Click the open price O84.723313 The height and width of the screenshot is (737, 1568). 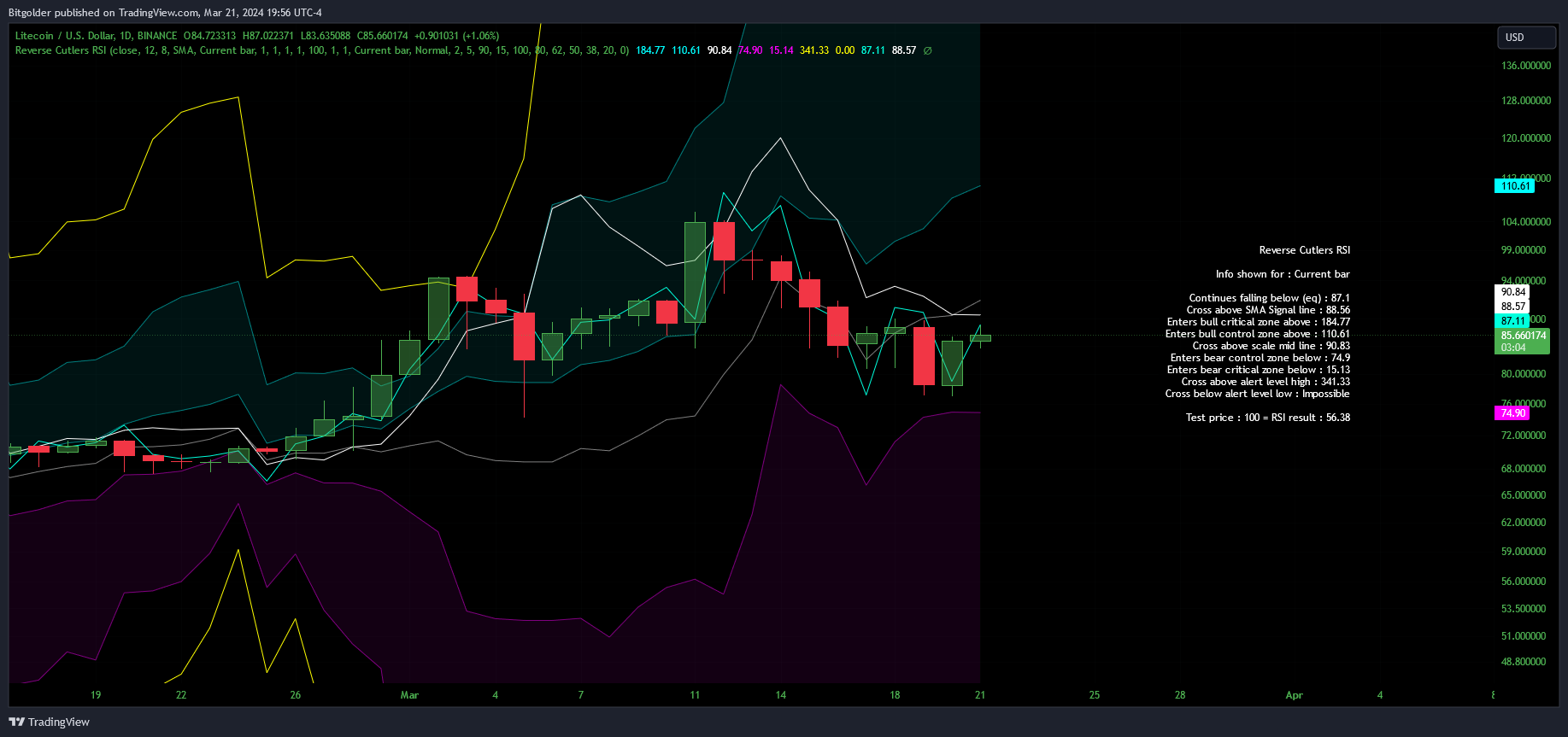[x=209, y=36]
